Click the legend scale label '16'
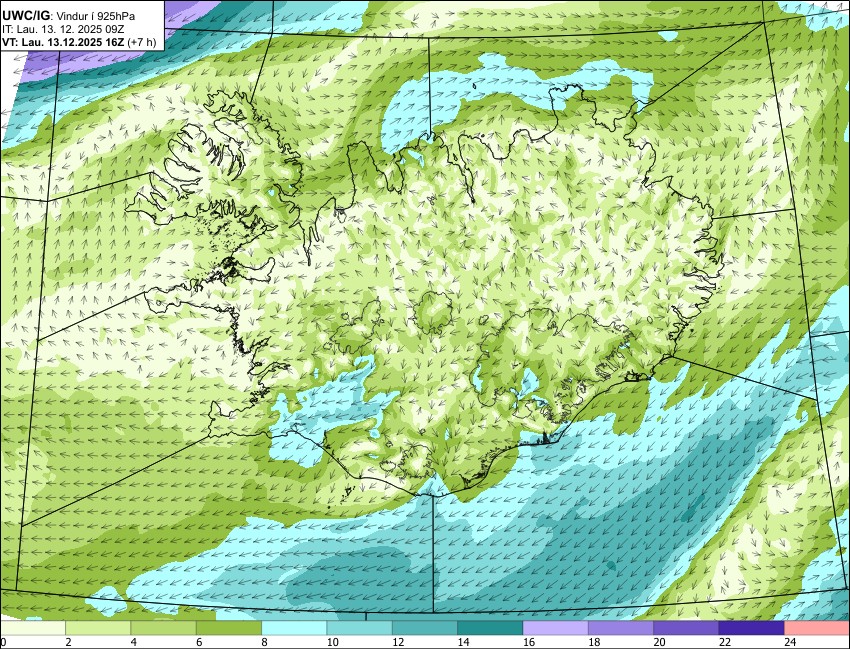The height and width of the screenshot is (649, 850). [x=529, y=642]
